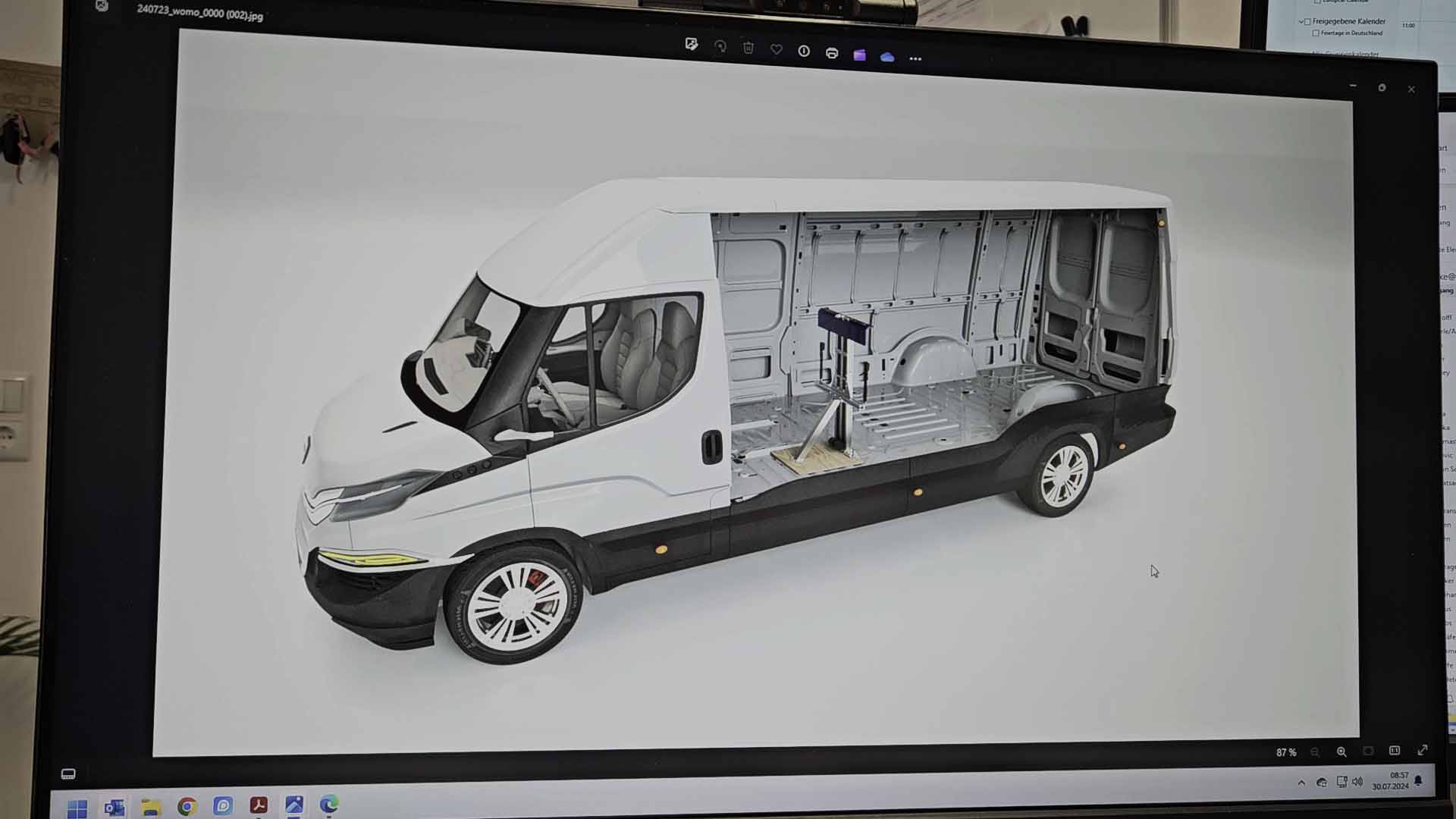
Task: Expand the hidden system tray icons chevron
Action: (1301, 783)
